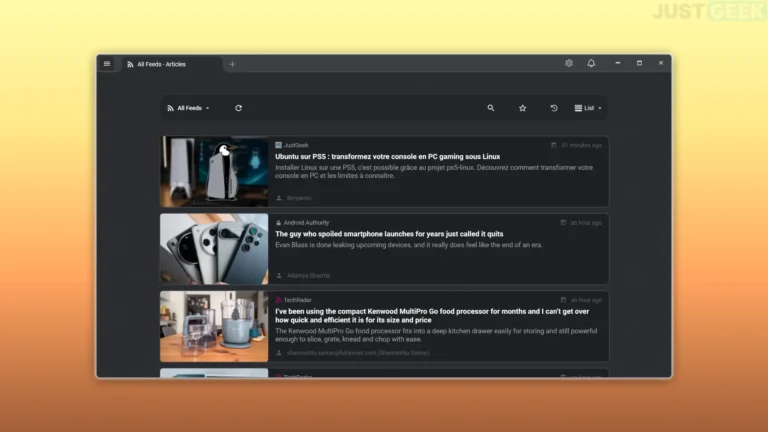Minimize the feed reader window
This screenshot has width=768, height=432.
pos(618,63)
